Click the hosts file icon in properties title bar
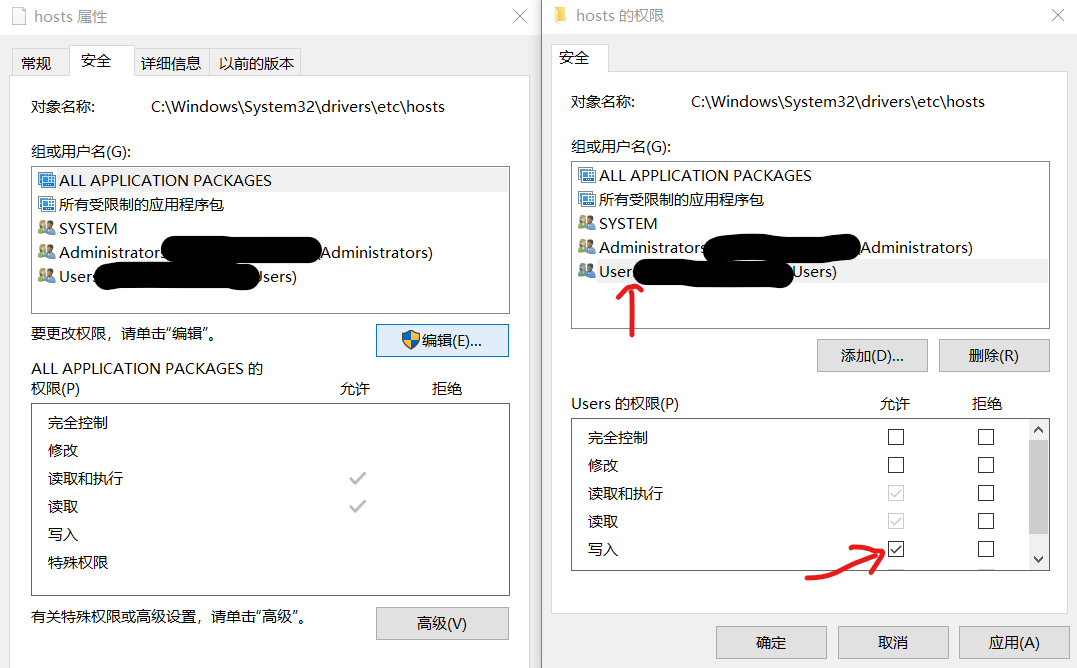This screenshot has height=668, width=1077. [x=19, y=16]
